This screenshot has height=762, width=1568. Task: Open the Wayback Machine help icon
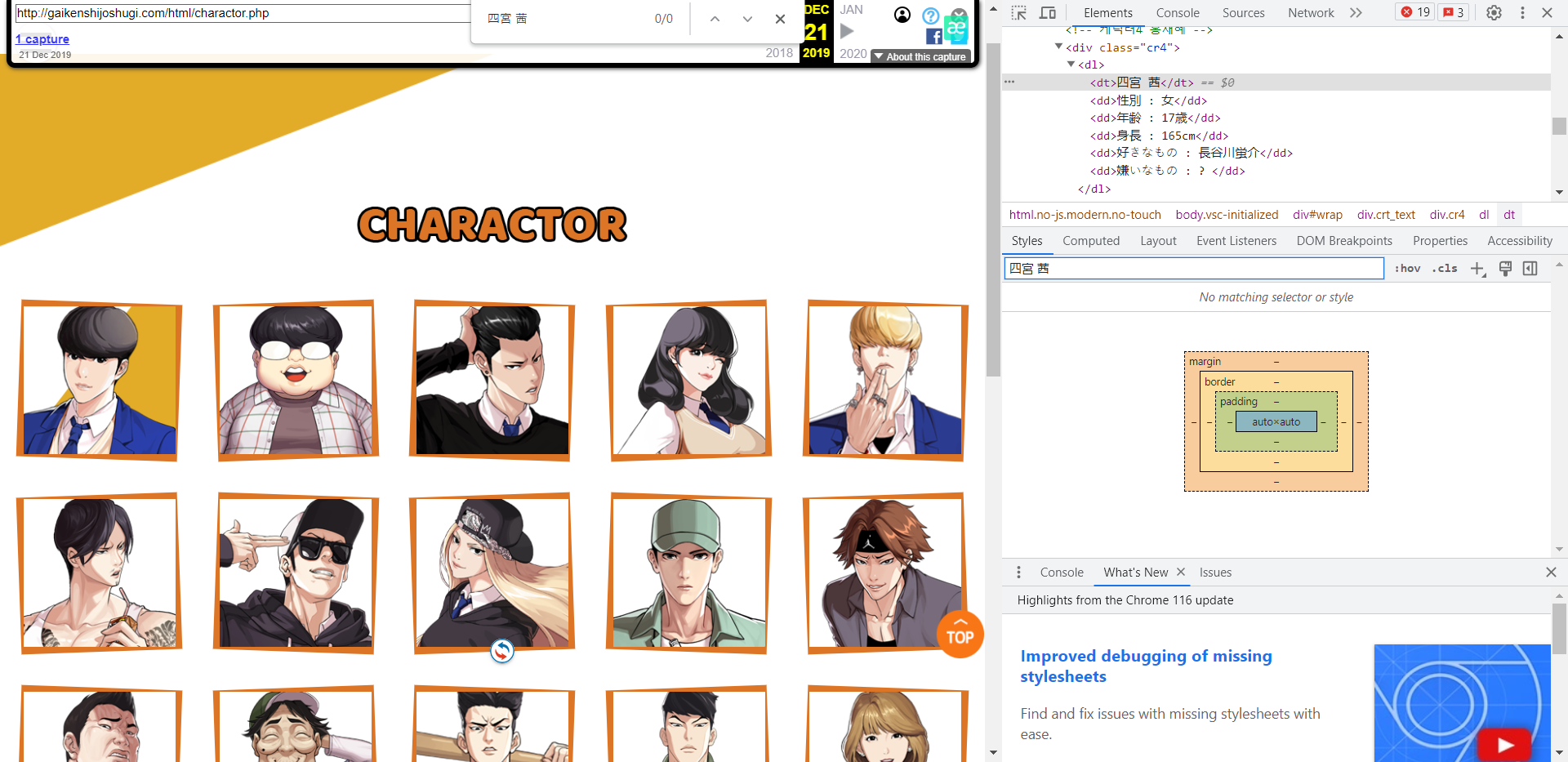(x=930, y=16)
